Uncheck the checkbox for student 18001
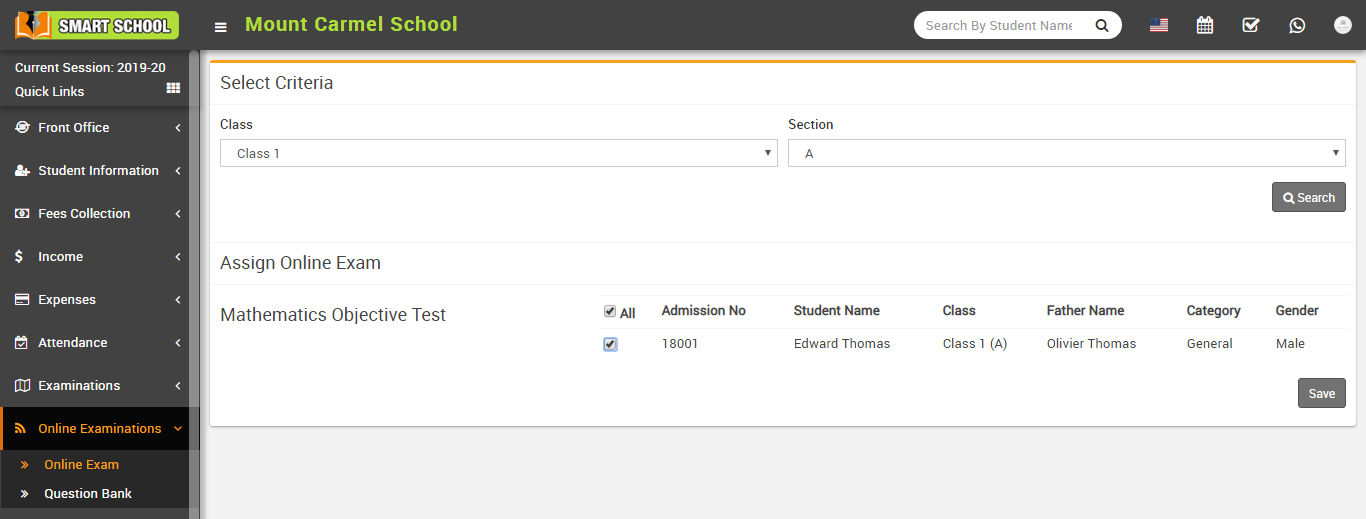The height and width of the screenshot is (519, 1366). point(610,344)
